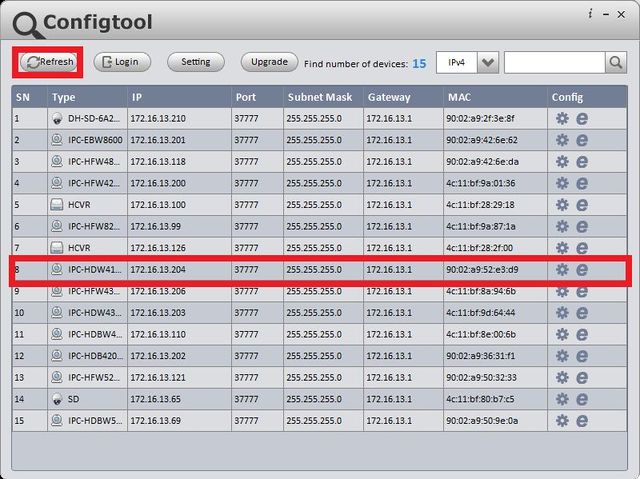Expand the IPv4 dropdown arrow

tap(488, 63)
